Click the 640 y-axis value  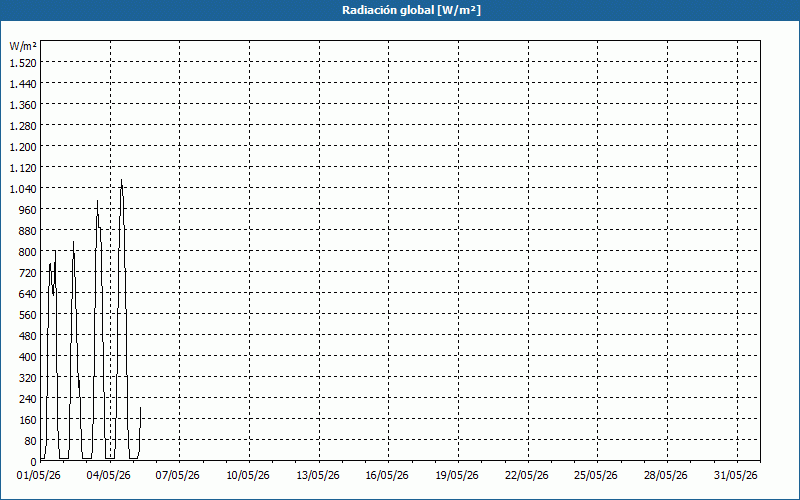(x=28, y=294)
